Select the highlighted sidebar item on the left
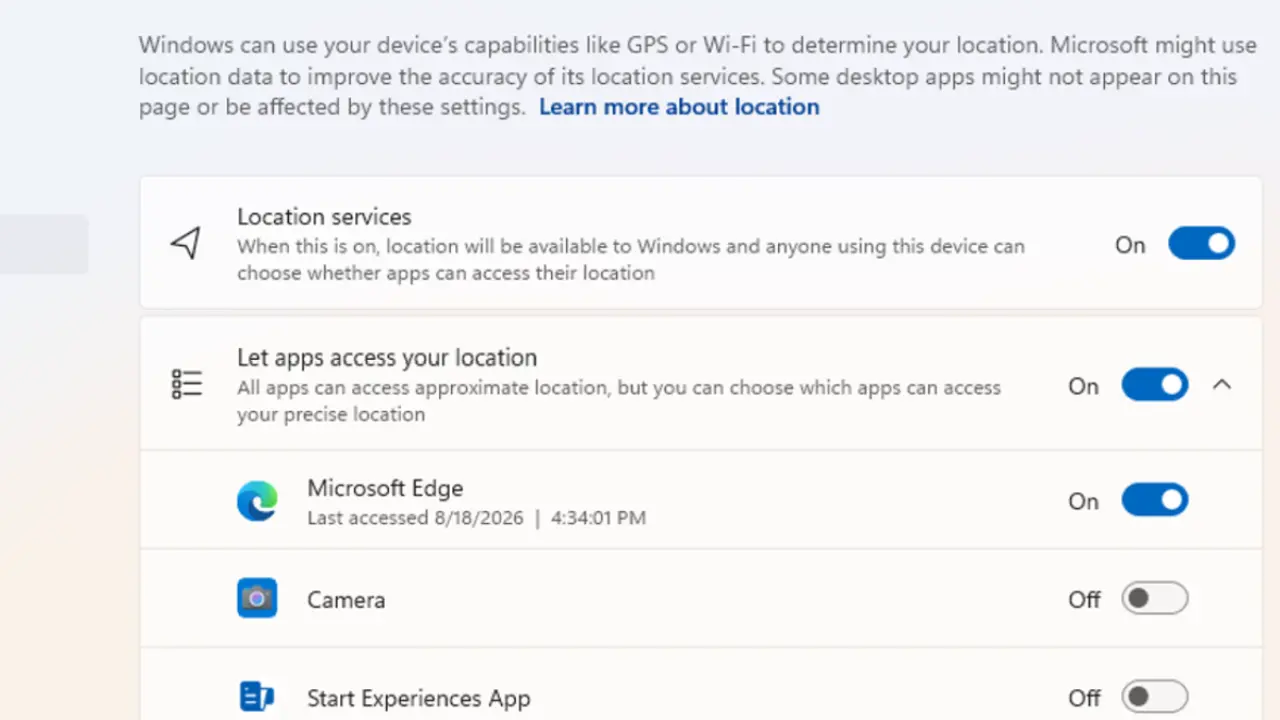1280x720 pixels. [x=44, y=244]
